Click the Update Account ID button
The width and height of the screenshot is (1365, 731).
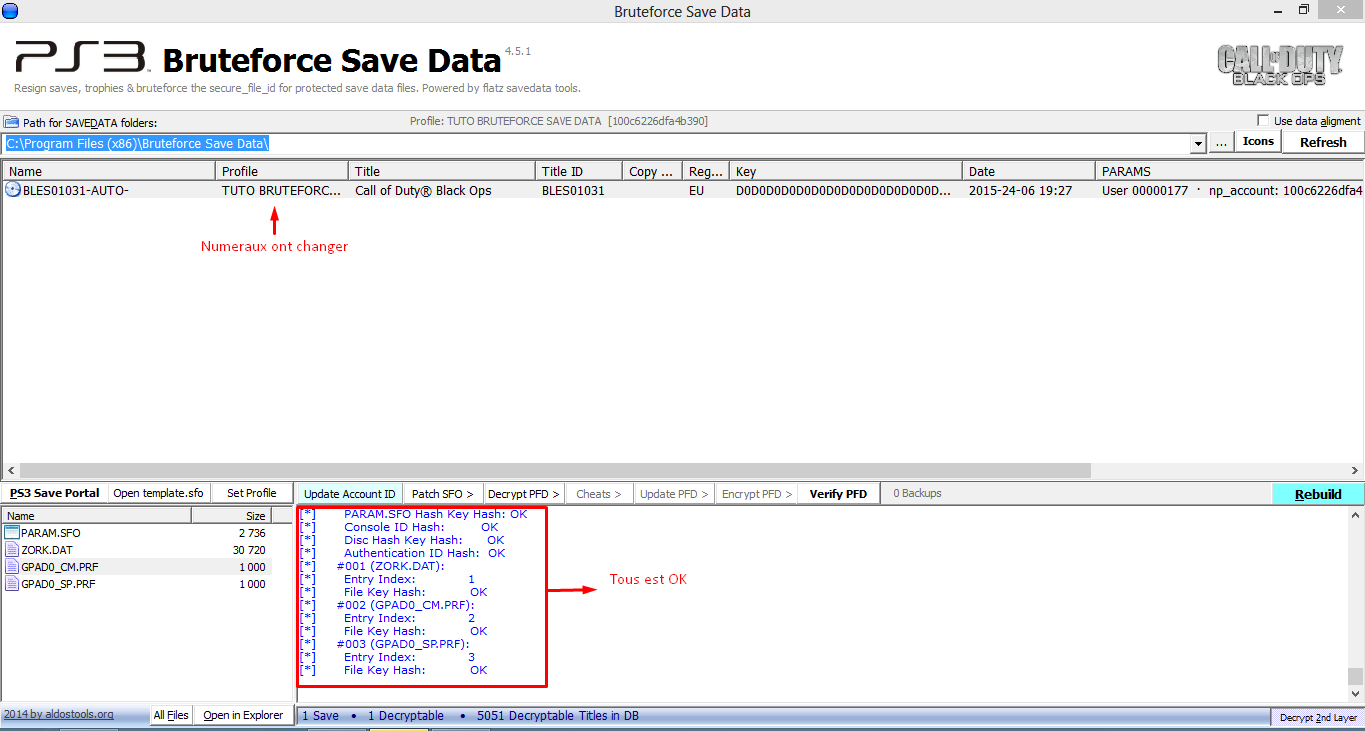point(350,494)
